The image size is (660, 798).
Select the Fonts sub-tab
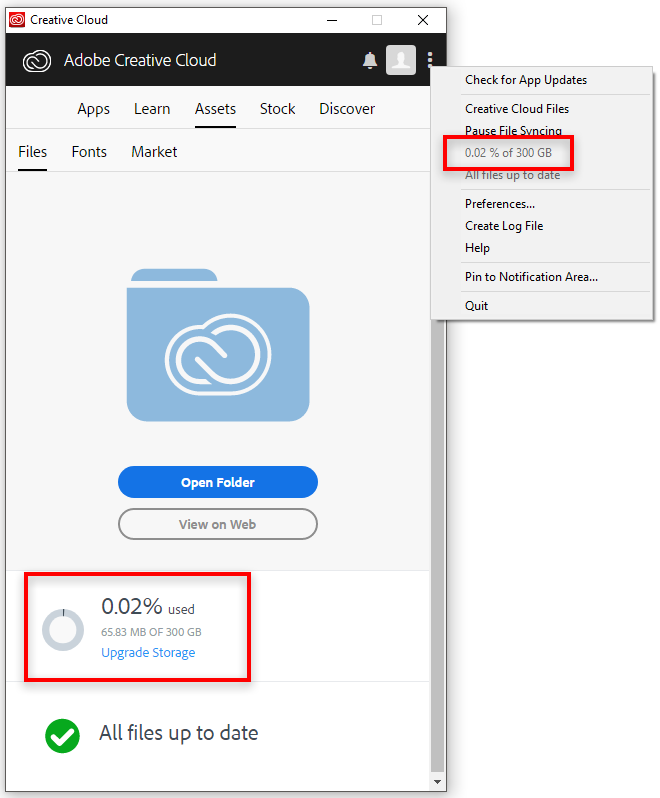(x=89, y=152)
